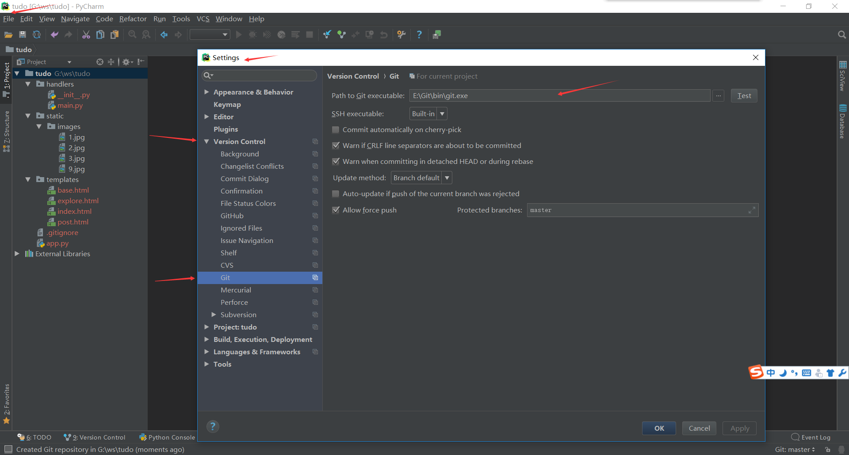Click the Revert changes toolbar icon

click(384, 35)
